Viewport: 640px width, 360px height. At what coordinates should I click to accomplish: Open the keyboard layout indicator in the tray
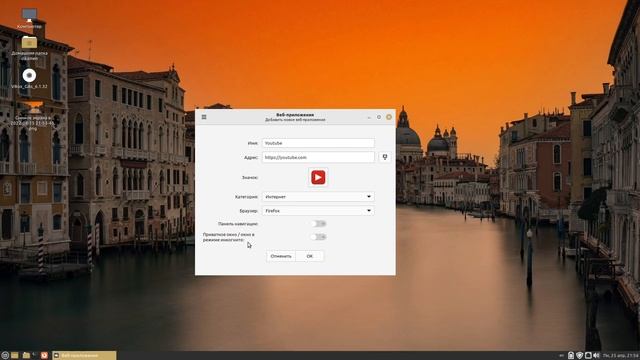point(562,356)
